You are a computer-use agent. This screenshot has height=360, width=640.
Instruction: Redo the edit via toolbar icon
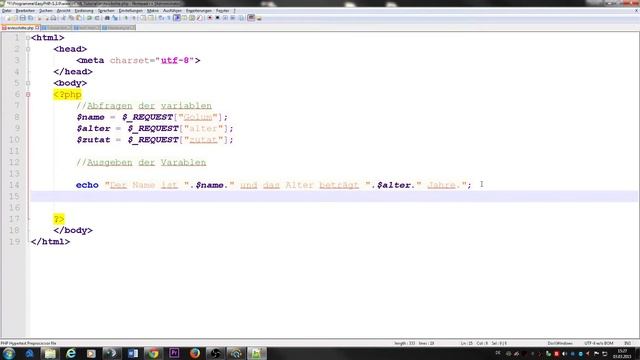click(x=97, y=18)
